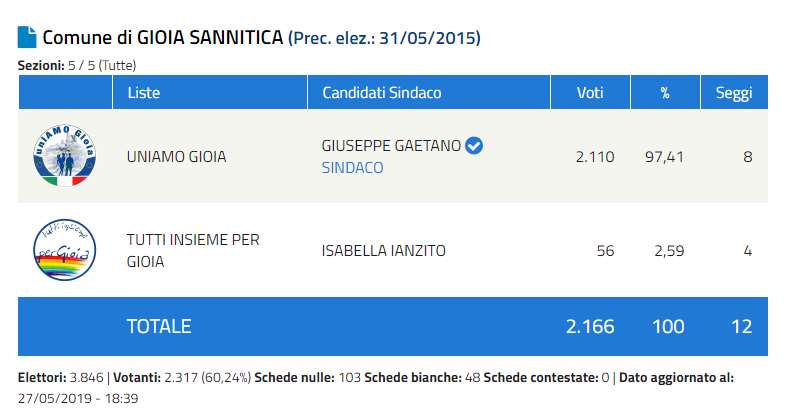The width and height of the screenshot is (787, 410).
Task: Click the % column header
Action: click(x=664, y=93)
